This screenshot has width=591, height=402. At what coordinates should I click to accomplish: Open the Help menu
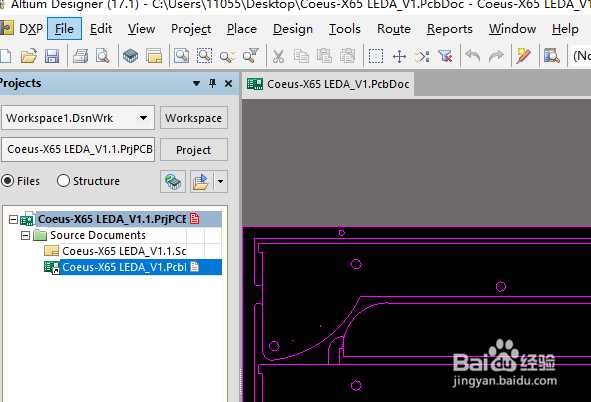pyautogui.click(x=565, y=29)
